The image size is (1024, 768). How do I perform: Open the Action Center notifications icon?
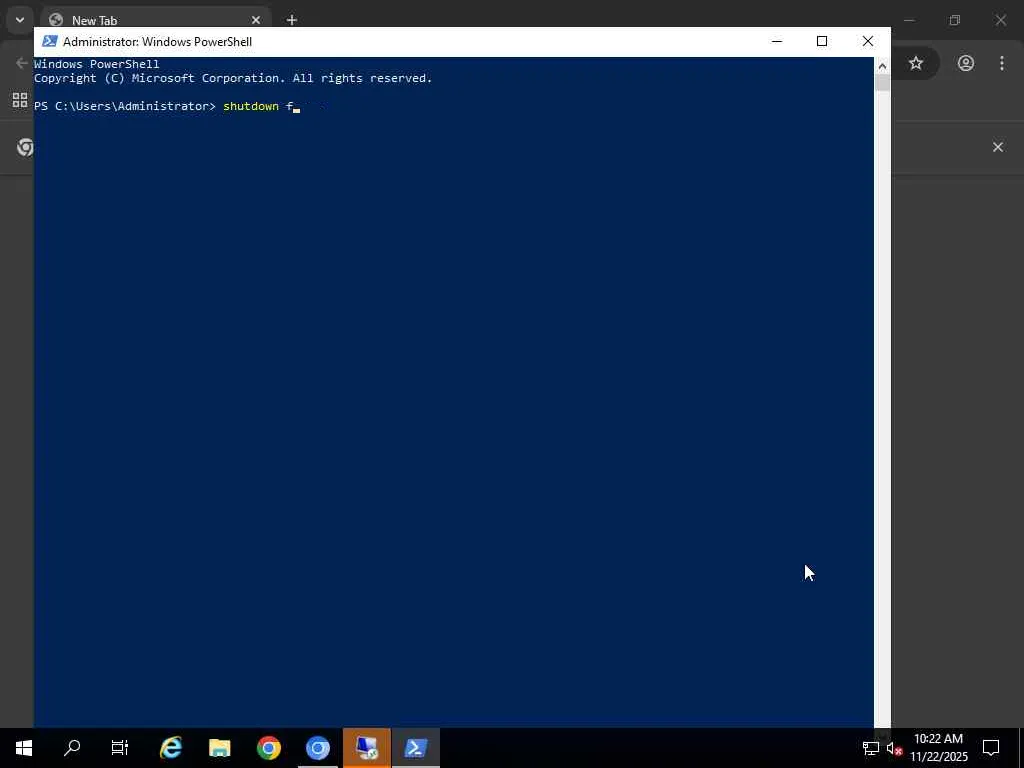[x=991, y=748]
